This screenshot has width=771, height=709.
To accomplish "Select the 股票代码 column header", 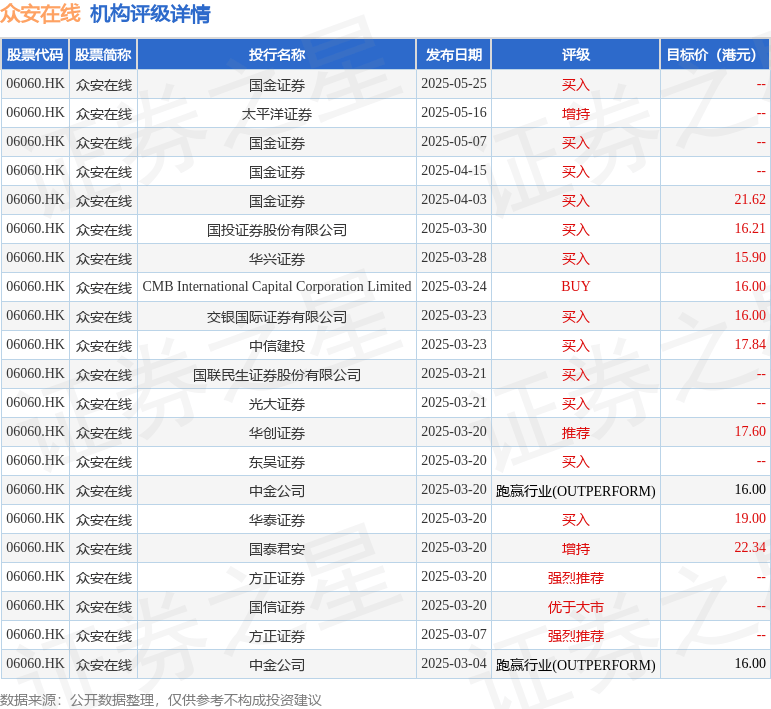I will pyautogui.click(x=35, y=55).
